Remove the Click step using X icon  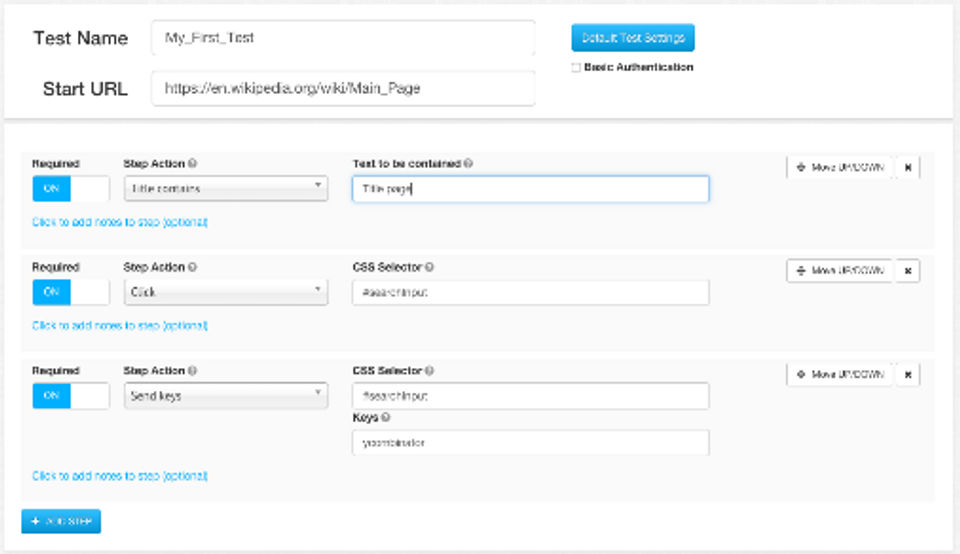point(907,271)
